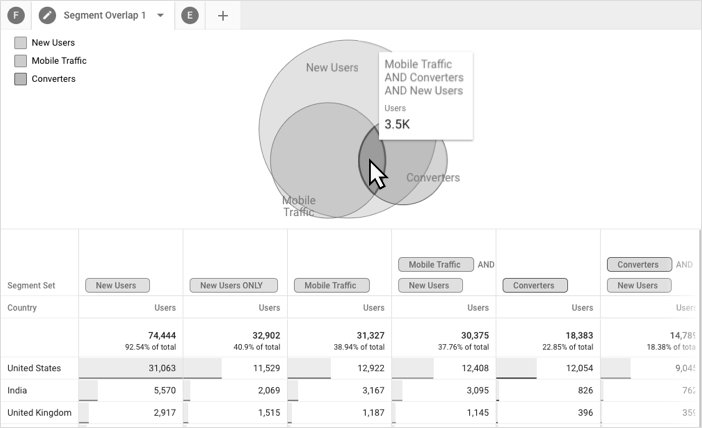The height and width of the screenshot is (428, 702).
Task: Click the New Users ONLY segment chip
Action: click(x=231, y=285)
